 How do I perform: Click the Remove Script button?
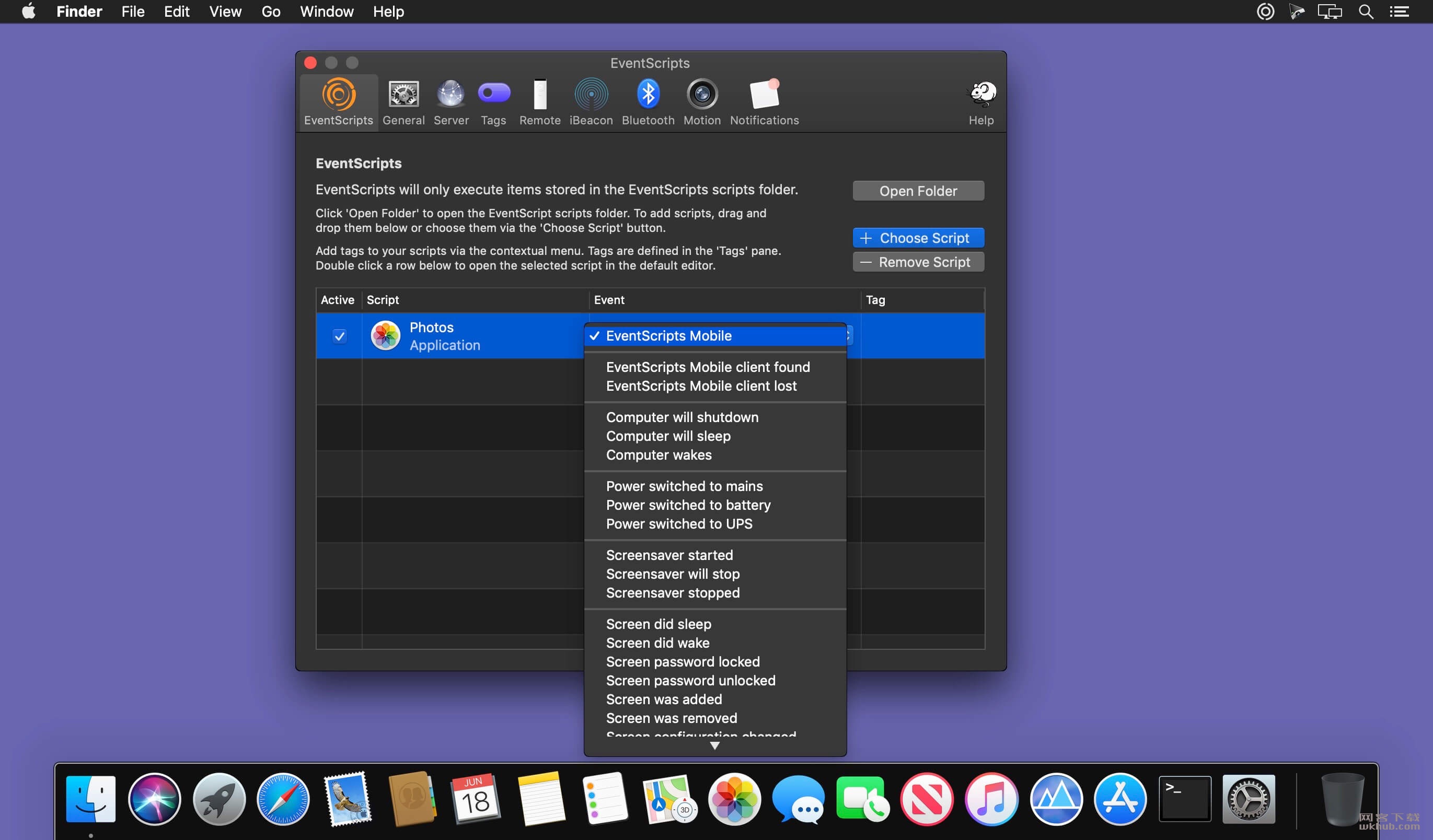[x=918, y=261]
